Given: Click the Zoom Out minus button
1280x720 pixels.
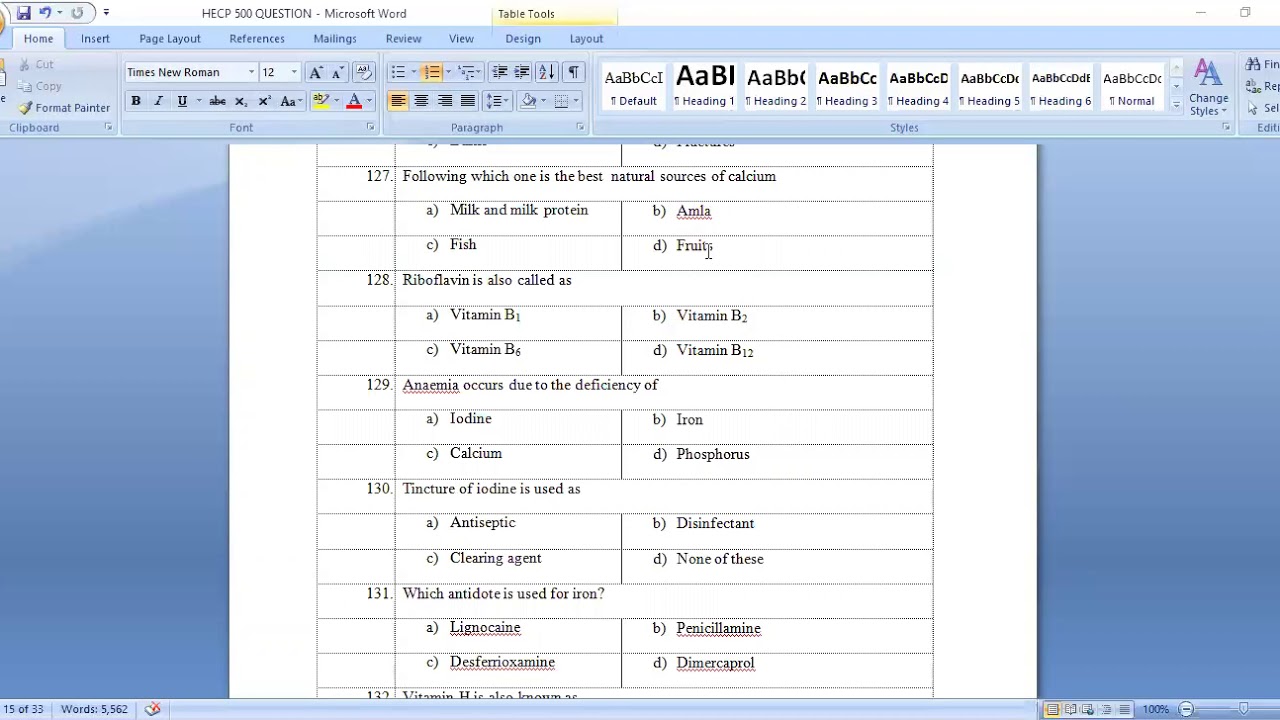Looking at the screenshot, I should 1186,709.
